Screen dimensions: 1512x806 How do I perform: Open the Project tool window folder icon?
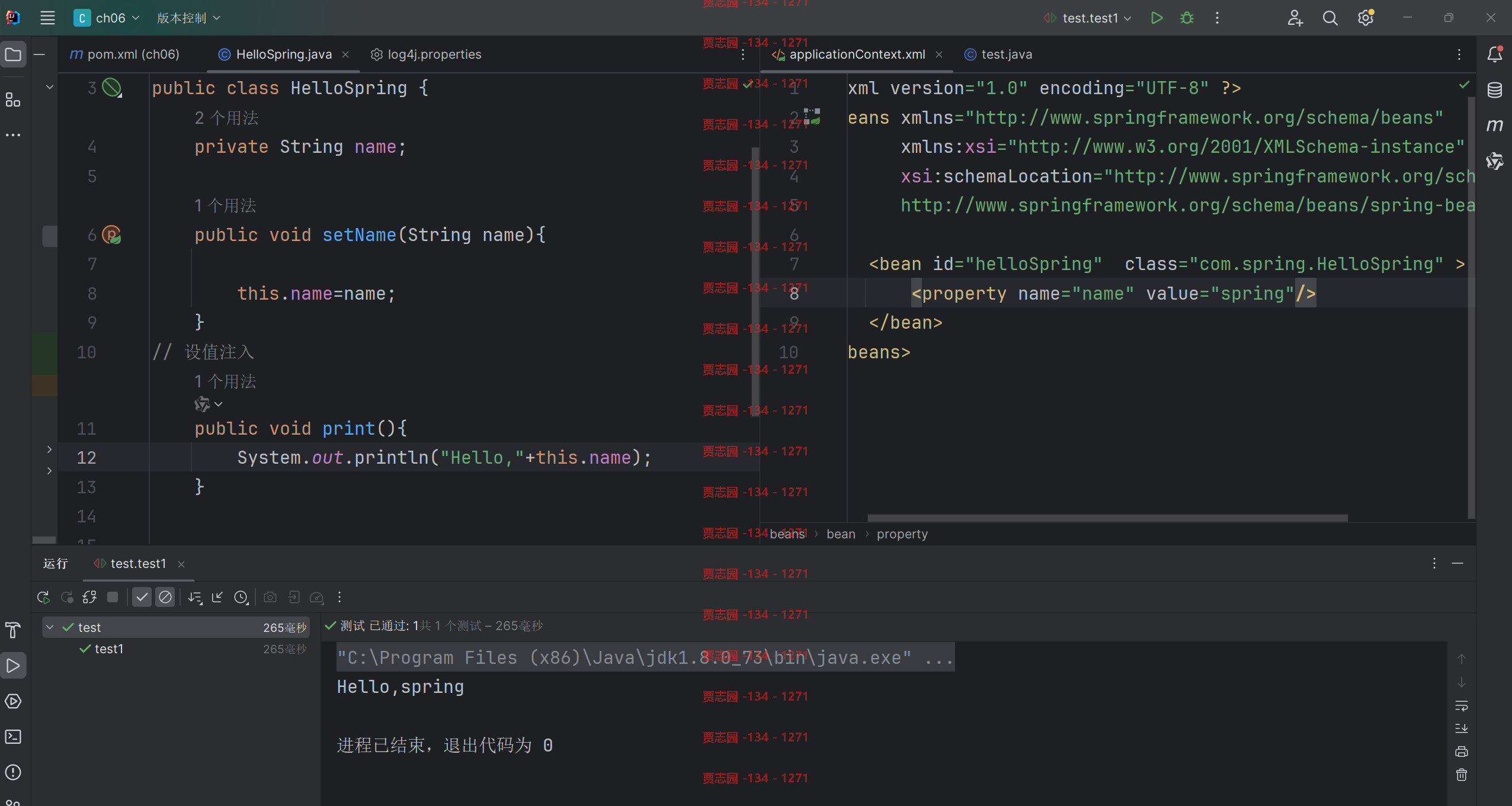click(x=13, y=55)
